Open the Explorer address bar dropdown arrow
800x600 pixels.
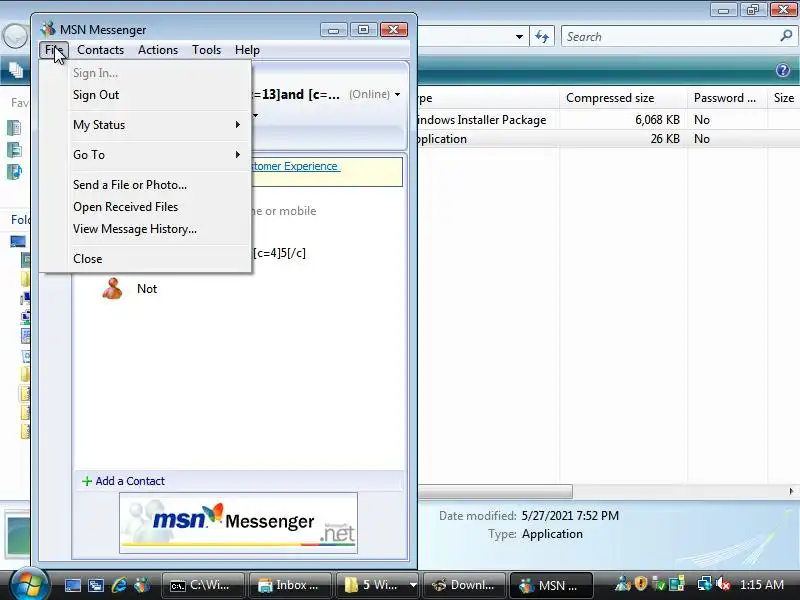(x=519, y=37)
